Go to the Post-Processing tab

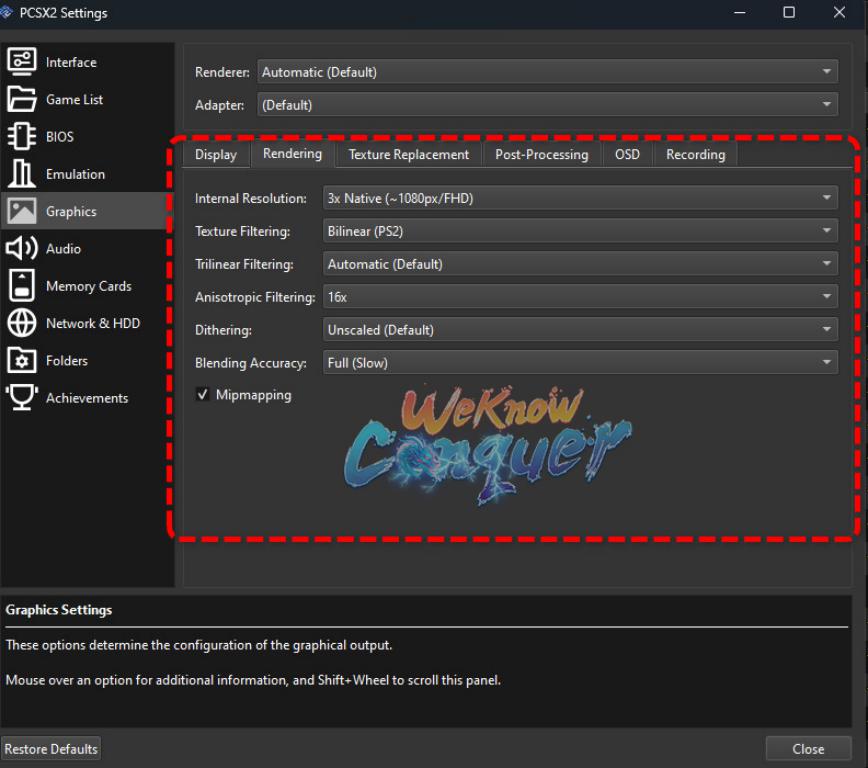541,154
